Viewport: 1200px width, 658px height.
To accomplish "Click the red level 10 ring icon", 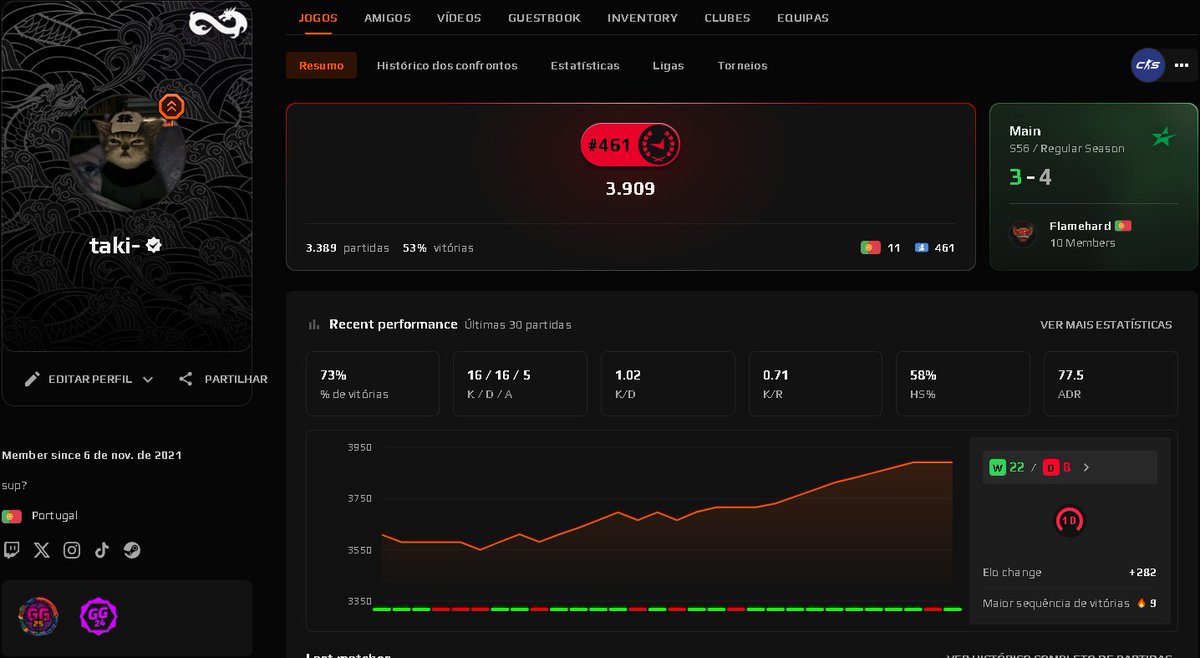I will point(1070,520).
